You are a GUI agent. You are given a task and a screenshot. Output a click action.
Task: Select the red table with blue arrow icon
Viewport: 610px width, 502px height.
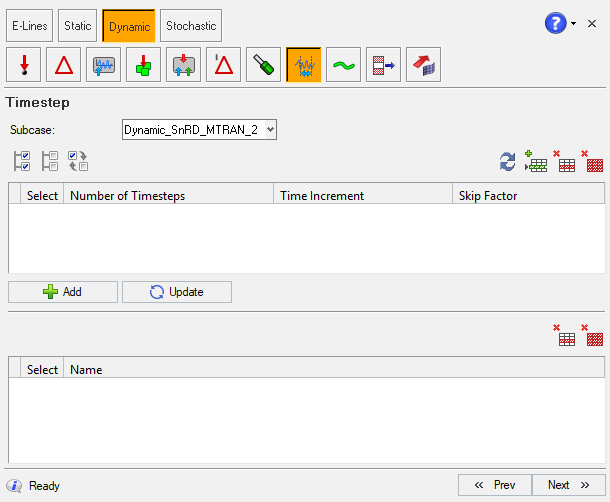384,65
